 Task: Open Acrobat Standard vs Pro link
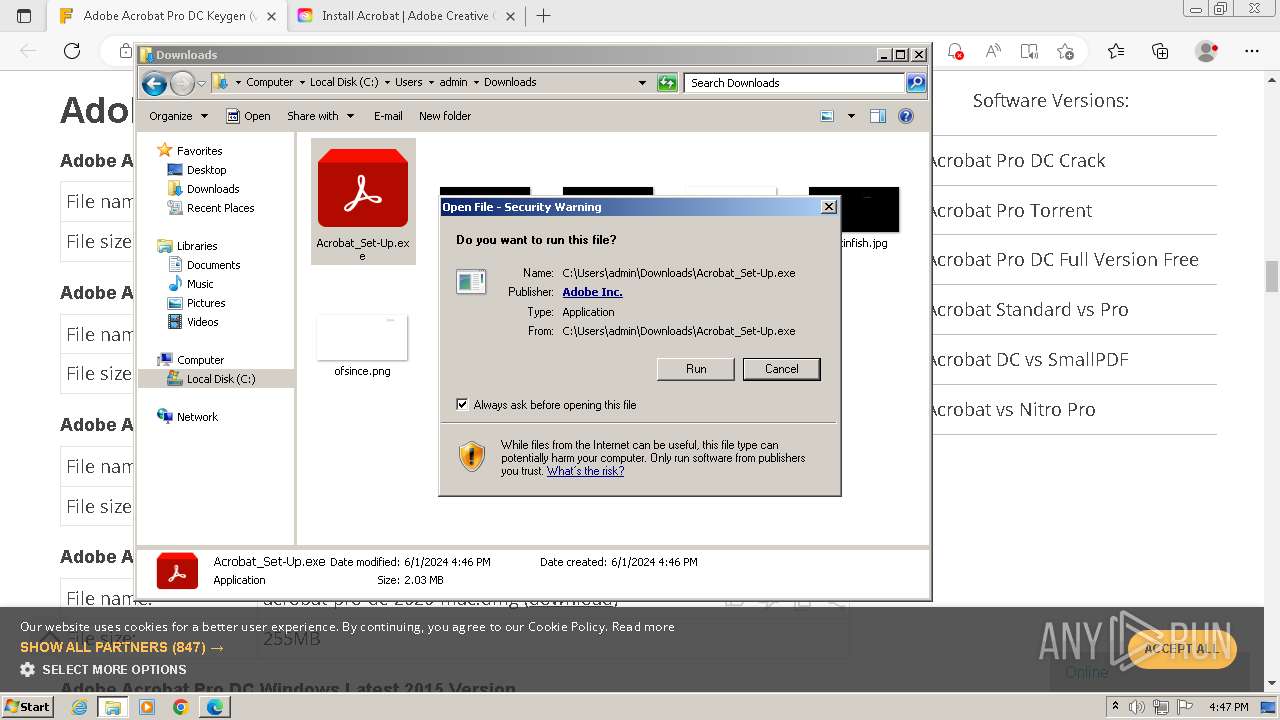(1028, 310)
